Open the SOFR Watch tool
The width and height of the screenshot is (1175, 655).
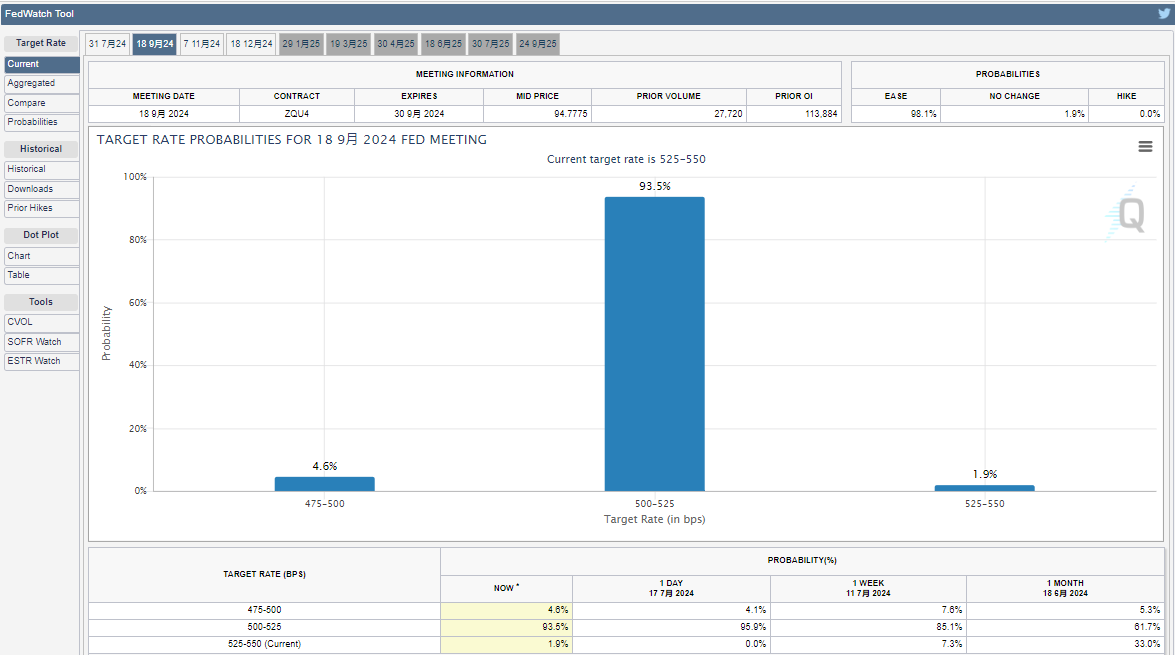[x=41, y=342]
